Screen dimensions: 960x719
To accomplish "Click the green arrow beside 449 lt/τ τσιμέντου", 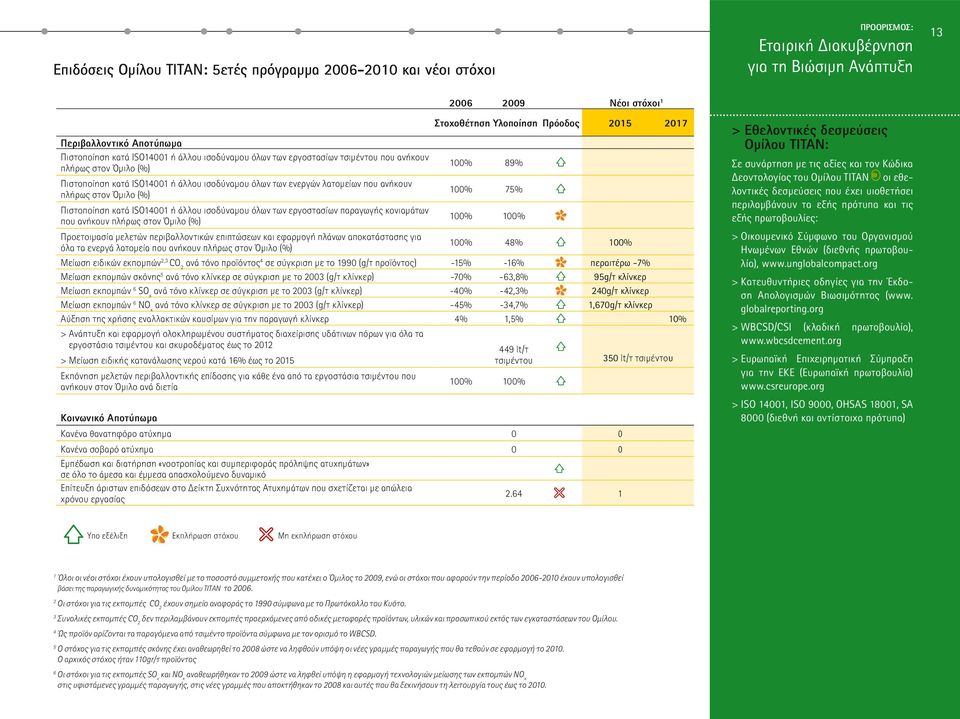I will [x=560, y=347].
